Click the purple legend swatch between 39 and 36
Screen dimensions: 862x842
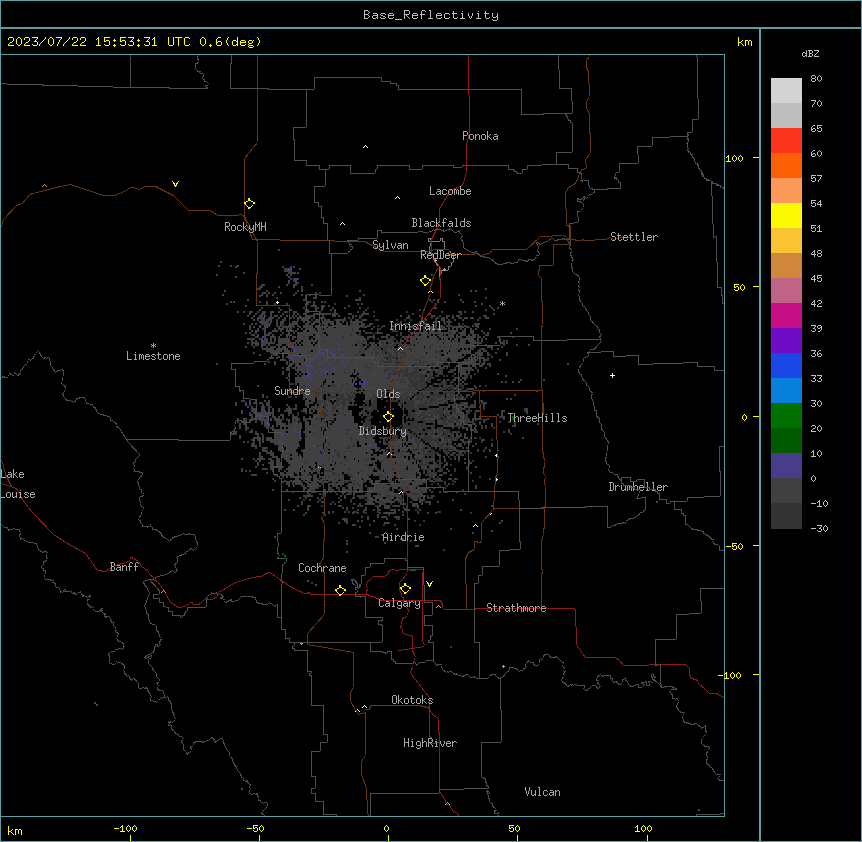(x=786, y=341)
